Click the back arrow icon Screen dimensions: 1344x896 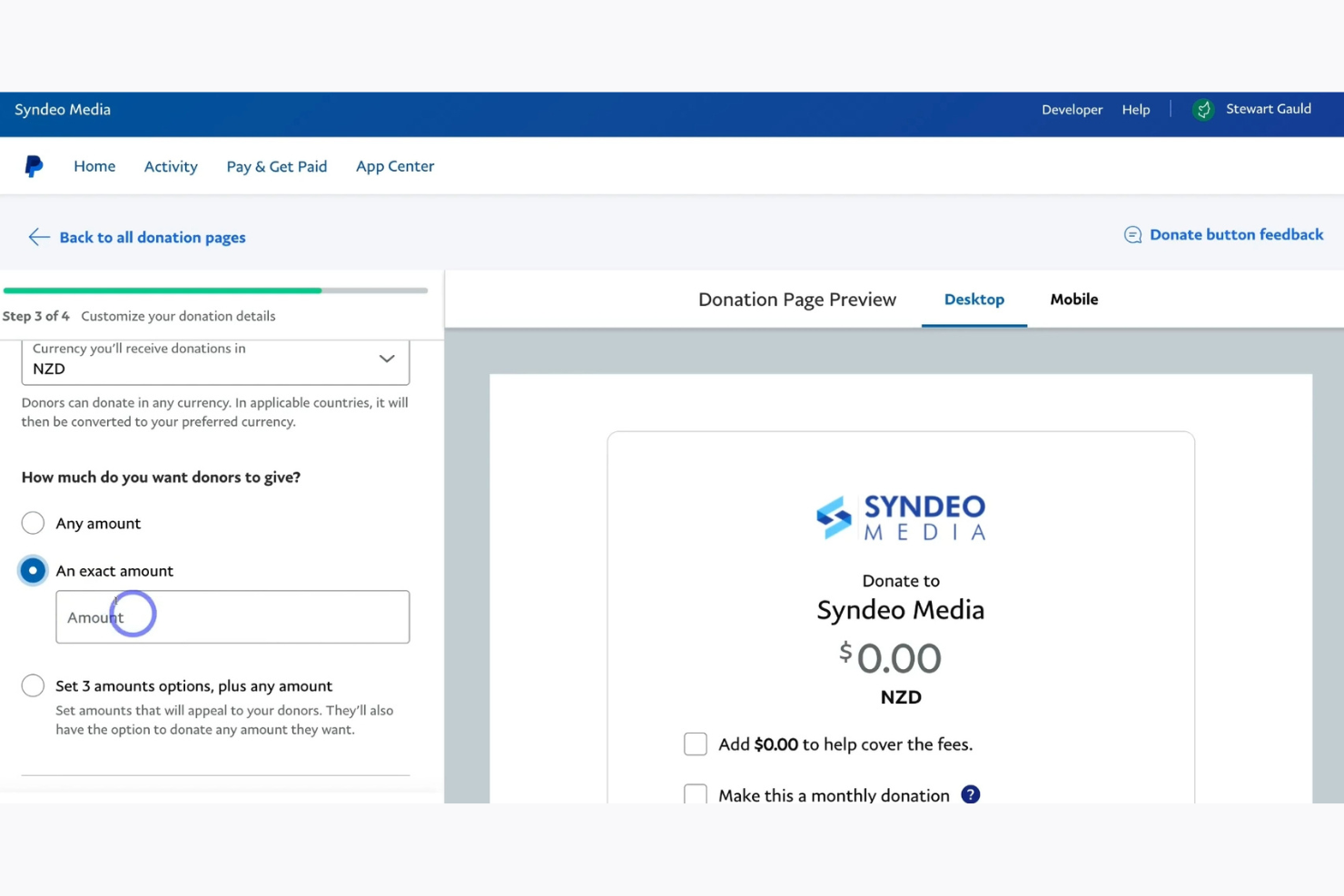(39, 237)
